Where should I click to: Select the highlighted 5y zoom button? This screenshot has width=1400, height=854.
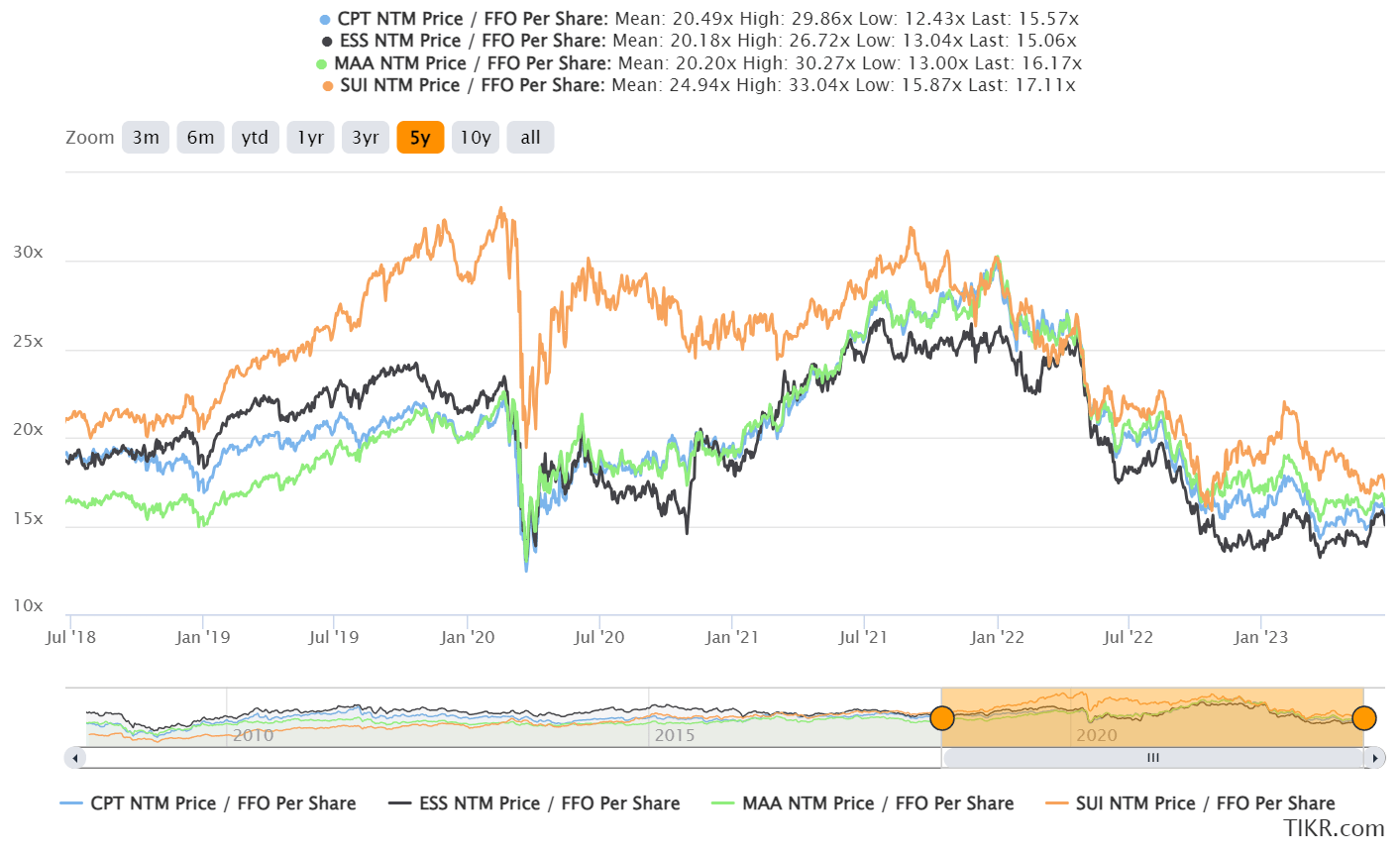pyautogui.click(x=420, y=138)
